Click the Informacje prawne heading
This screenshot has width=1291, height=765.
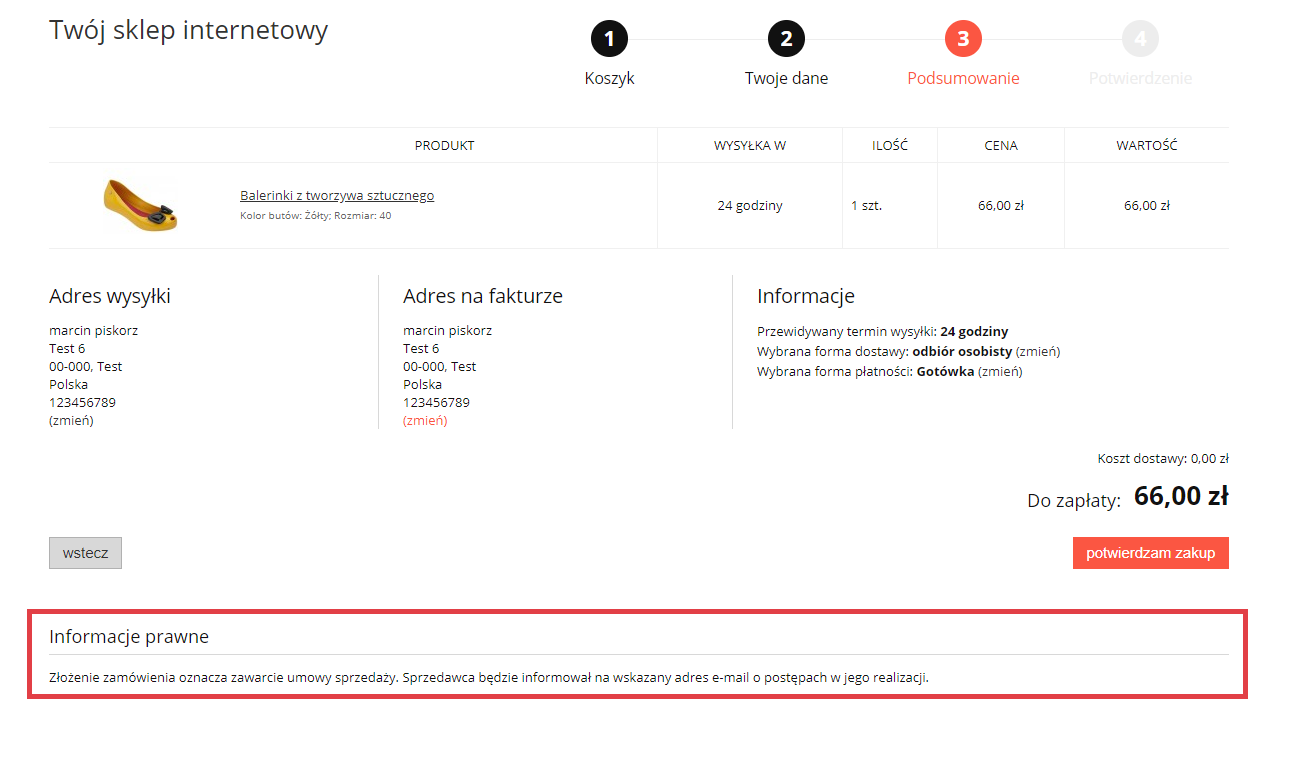click(x=129, y=637)
